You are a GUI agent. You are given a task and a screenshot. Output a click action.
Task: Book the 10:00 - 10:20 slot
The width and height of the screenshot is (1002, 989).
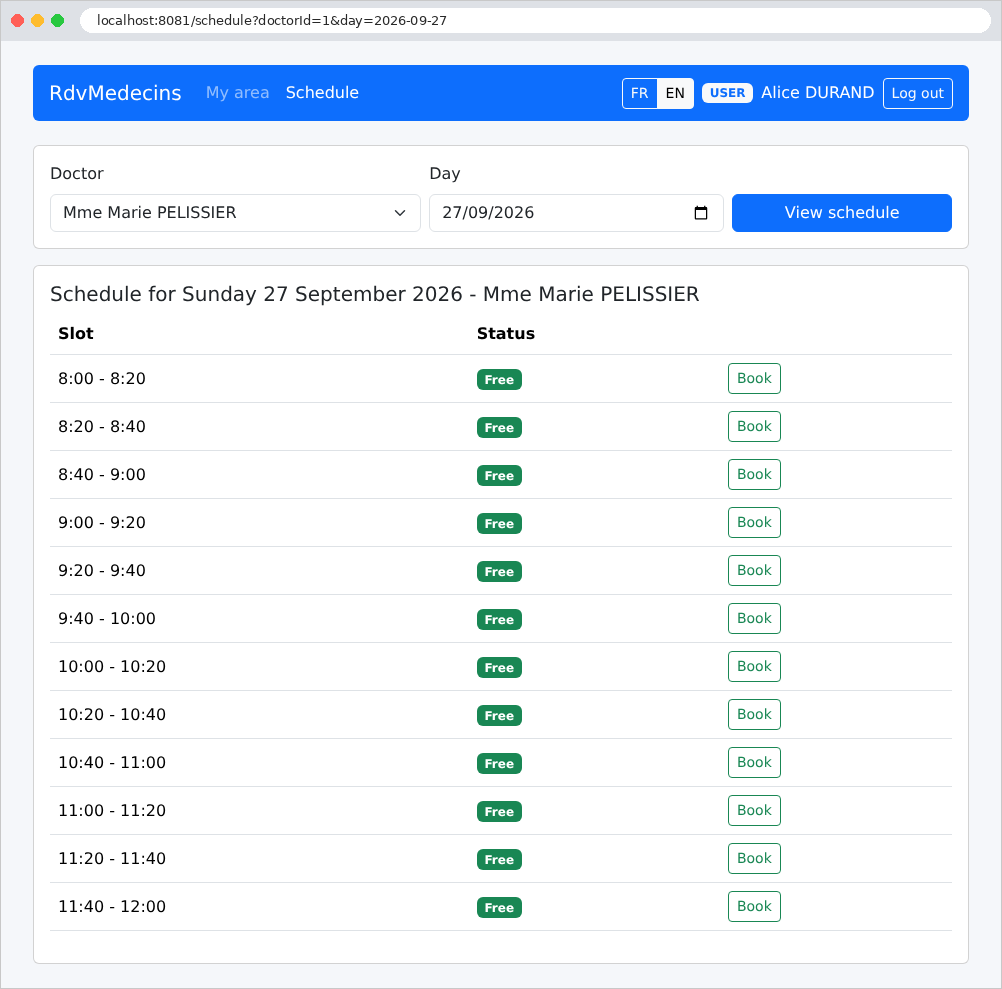coord(754,666)
